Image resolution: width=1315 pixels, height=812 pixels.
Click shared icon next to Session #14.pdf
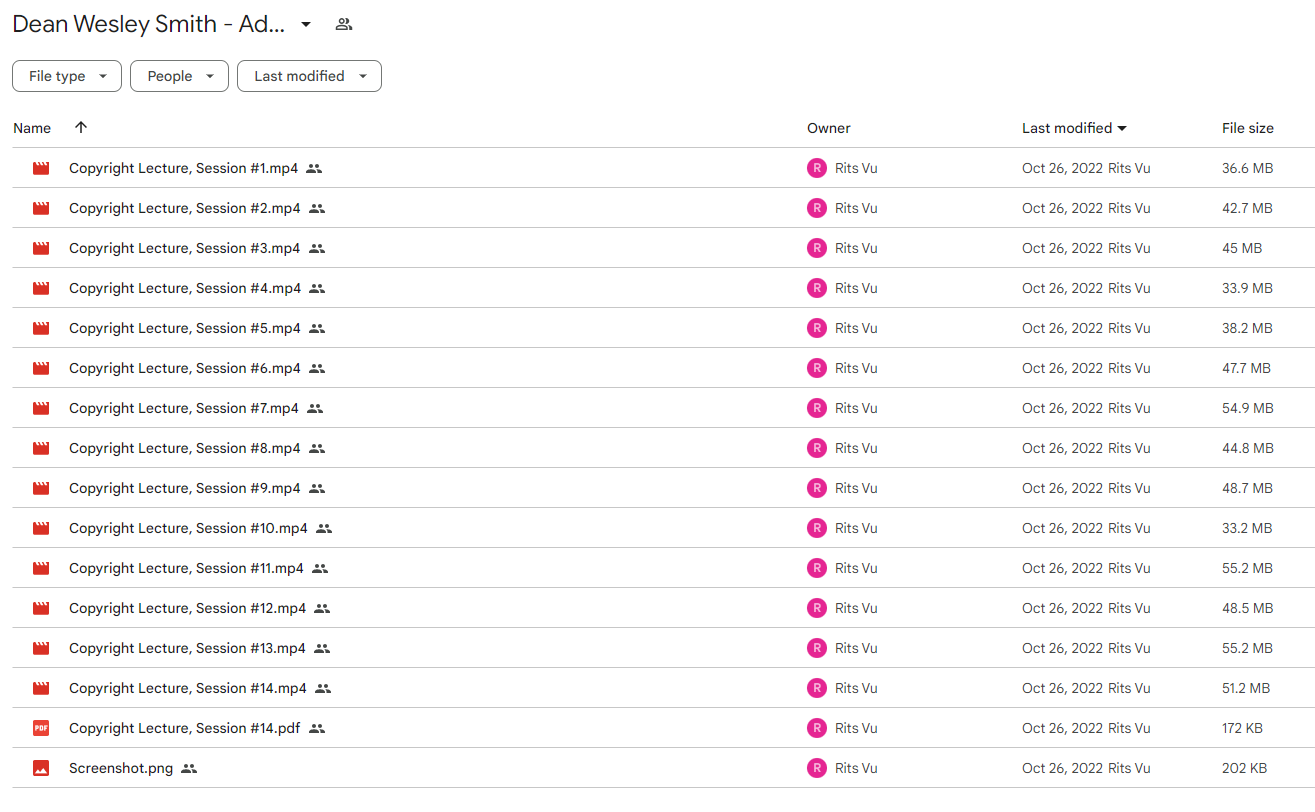pos(317,729)
